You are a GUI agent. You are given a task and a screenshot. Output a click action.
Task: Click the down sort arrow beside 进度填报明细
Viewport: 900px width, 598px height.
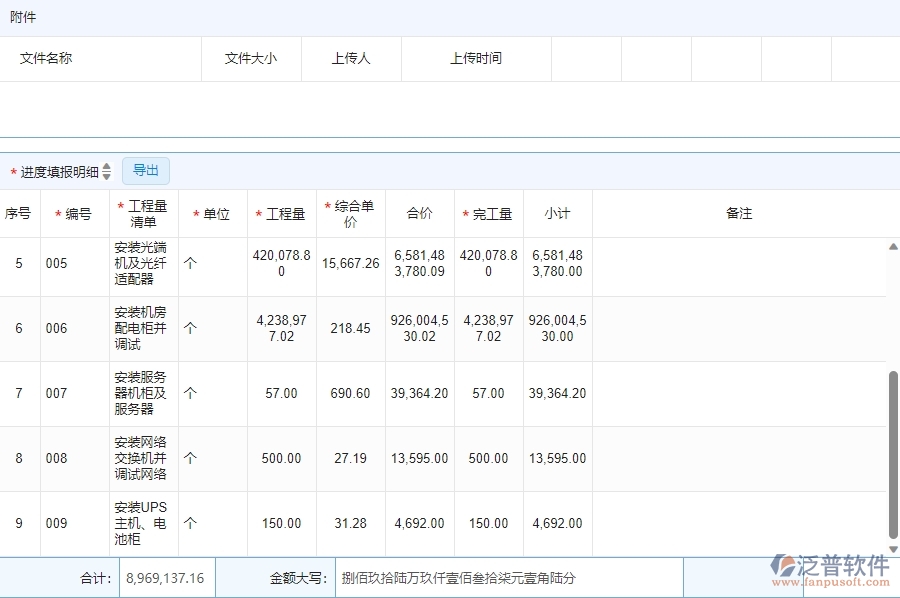coord(108,175)
